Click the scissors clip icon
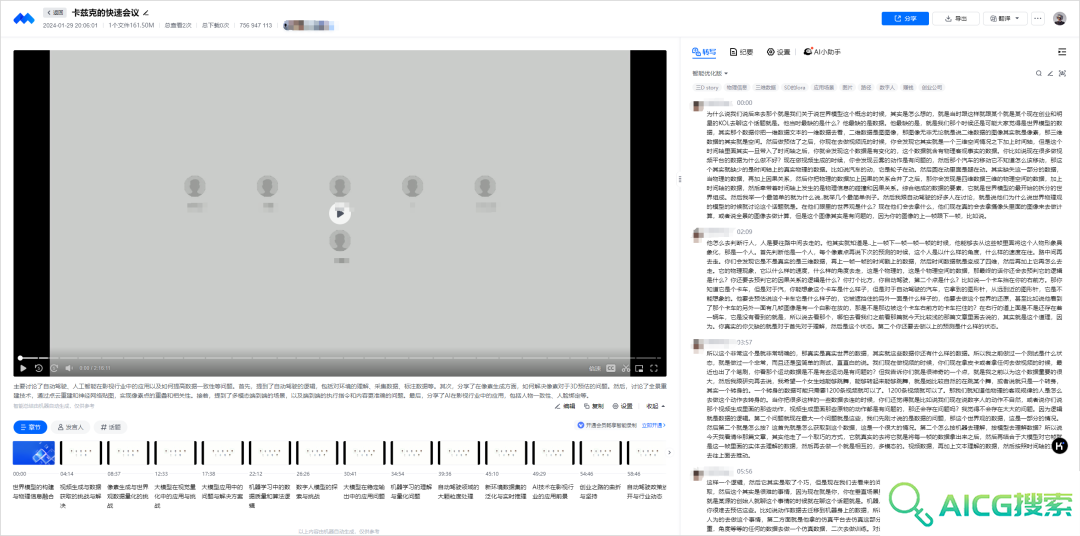The width and height of the screenshot is (1080, 536). pyautogui.click(x=626, y=369)
